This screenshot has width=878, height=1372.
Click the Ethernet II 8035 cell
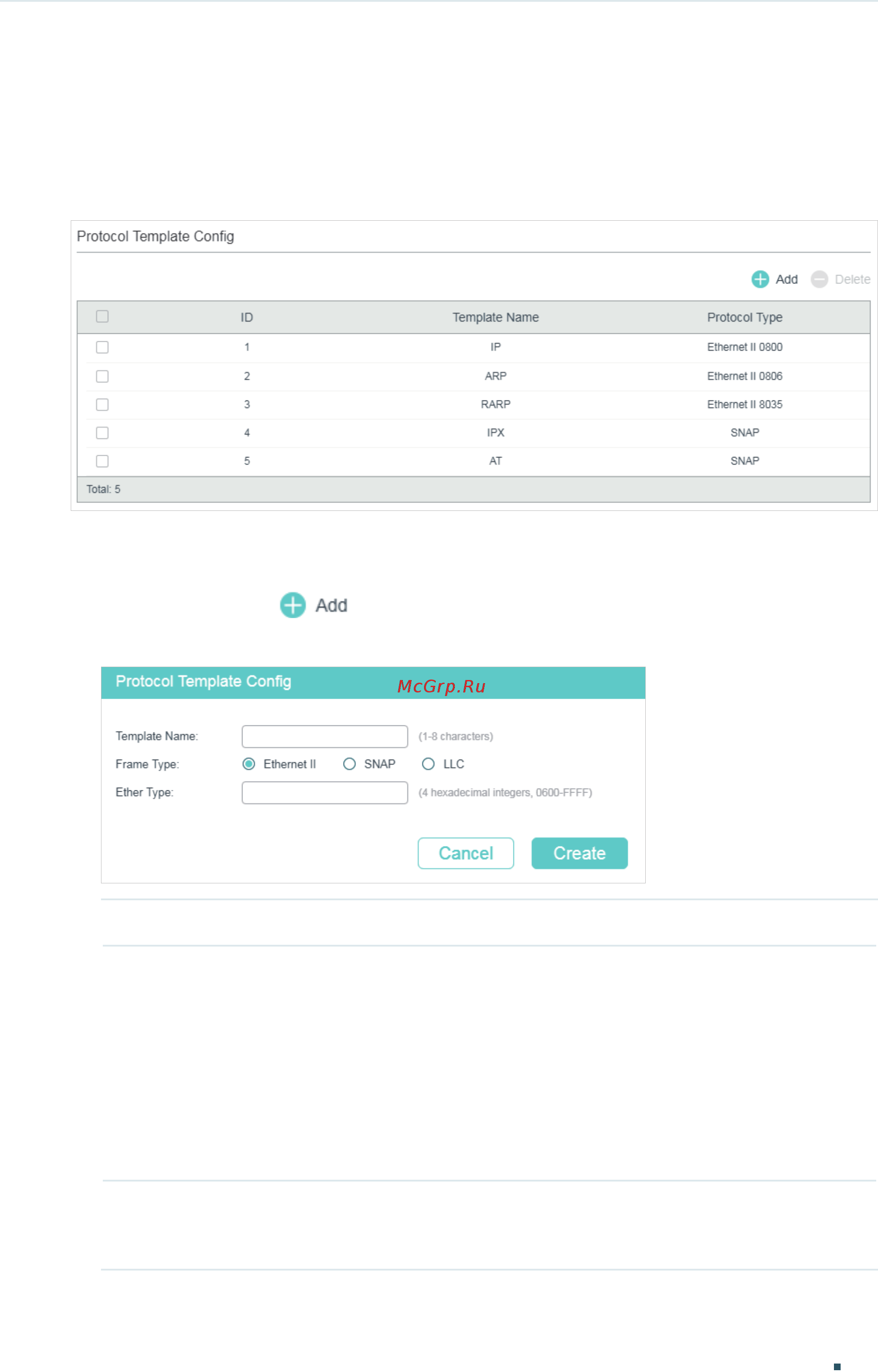point(745,405)
